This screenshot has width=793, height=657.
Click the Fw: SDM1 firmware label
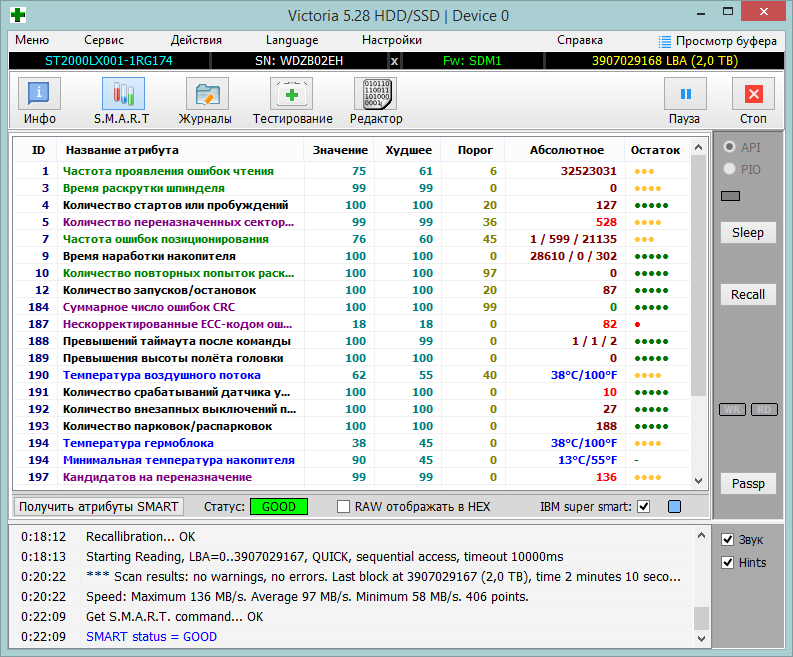tap(472, 61)
